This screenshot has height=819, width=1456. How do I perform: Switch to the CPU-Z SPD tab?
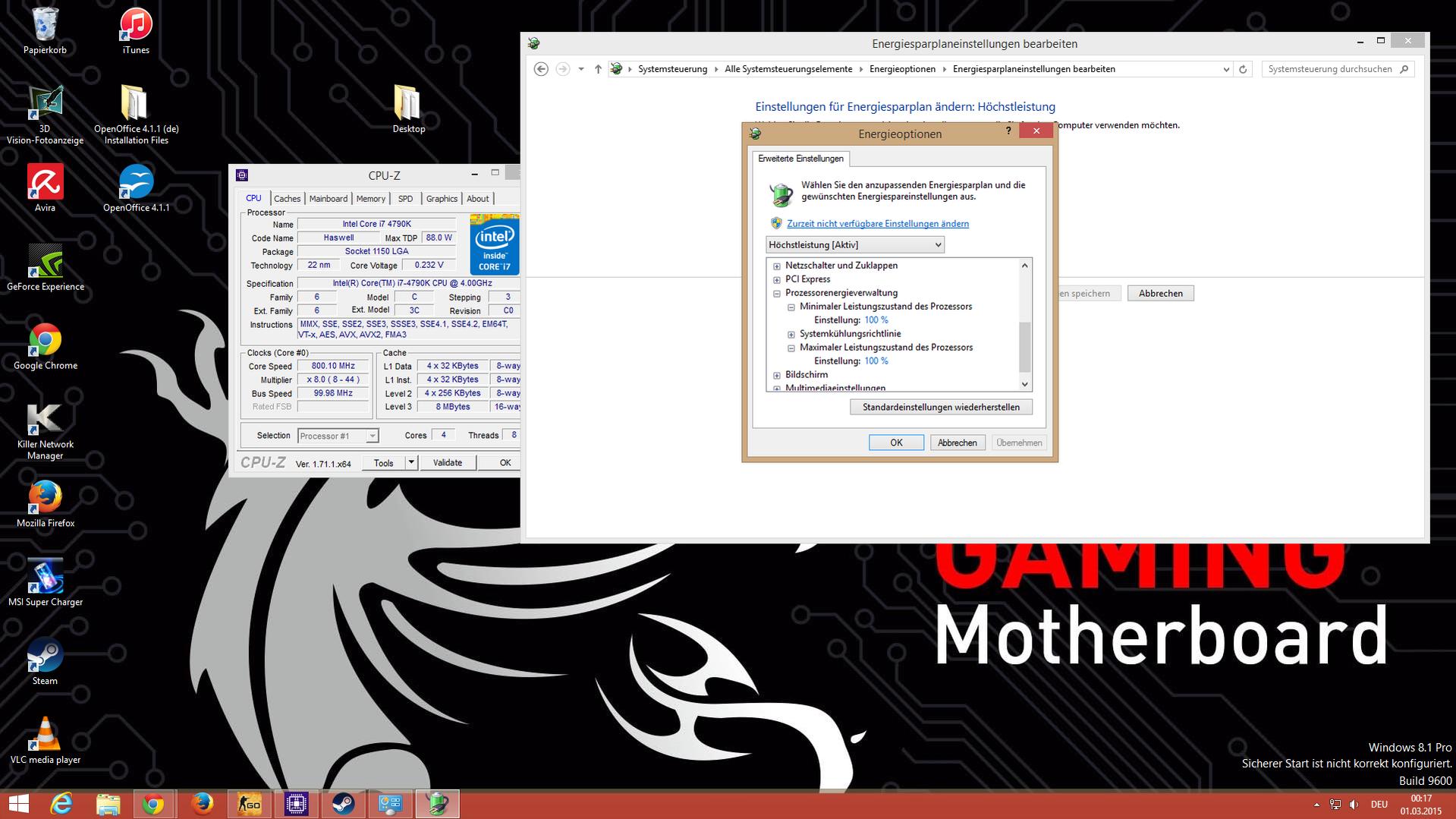point(406,199)
